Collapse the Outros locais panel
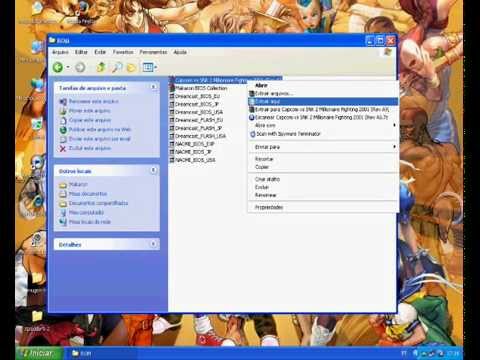This screenshot has height=360, width=480. [x=153, y=170]
